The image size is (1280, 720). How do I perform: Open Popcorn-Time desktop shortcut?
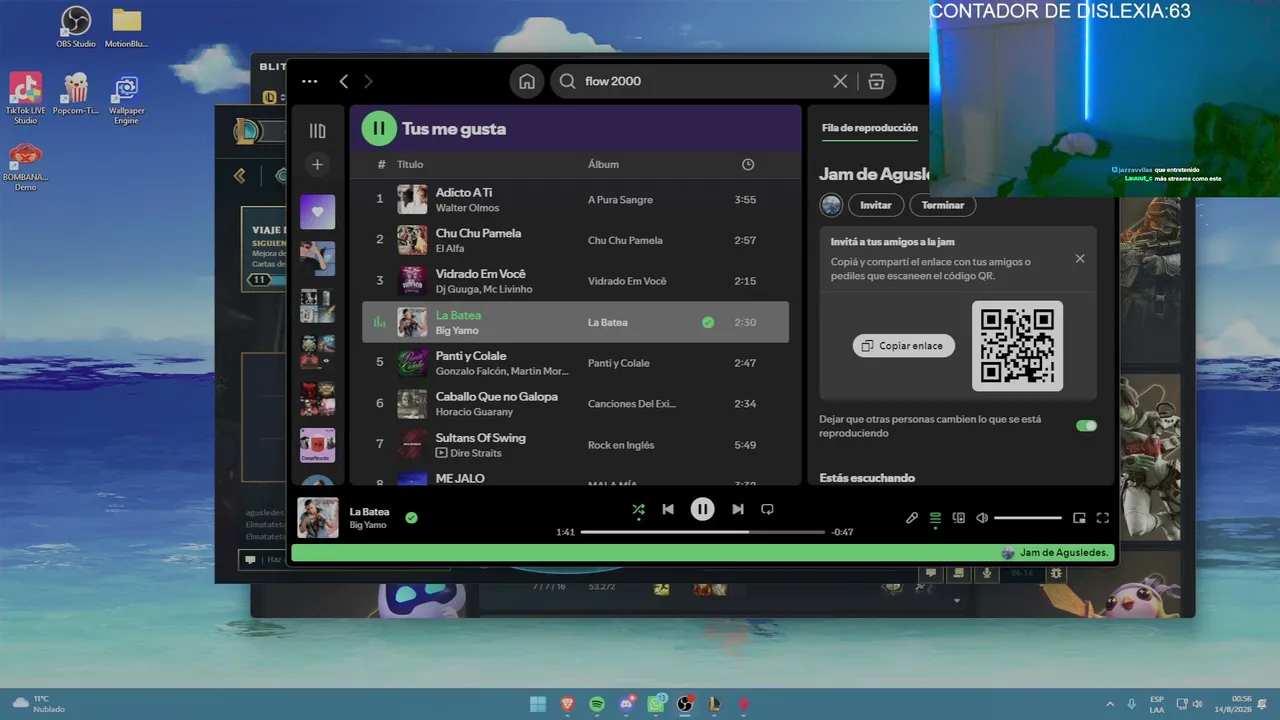coord(75,94)
